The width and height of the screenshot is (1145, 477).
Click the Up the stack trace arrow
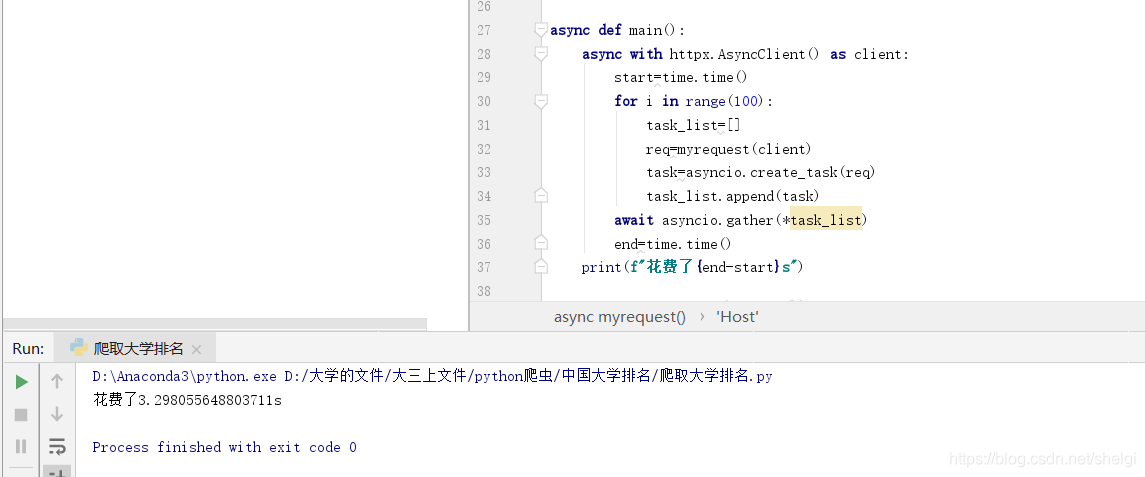[57, 381]
